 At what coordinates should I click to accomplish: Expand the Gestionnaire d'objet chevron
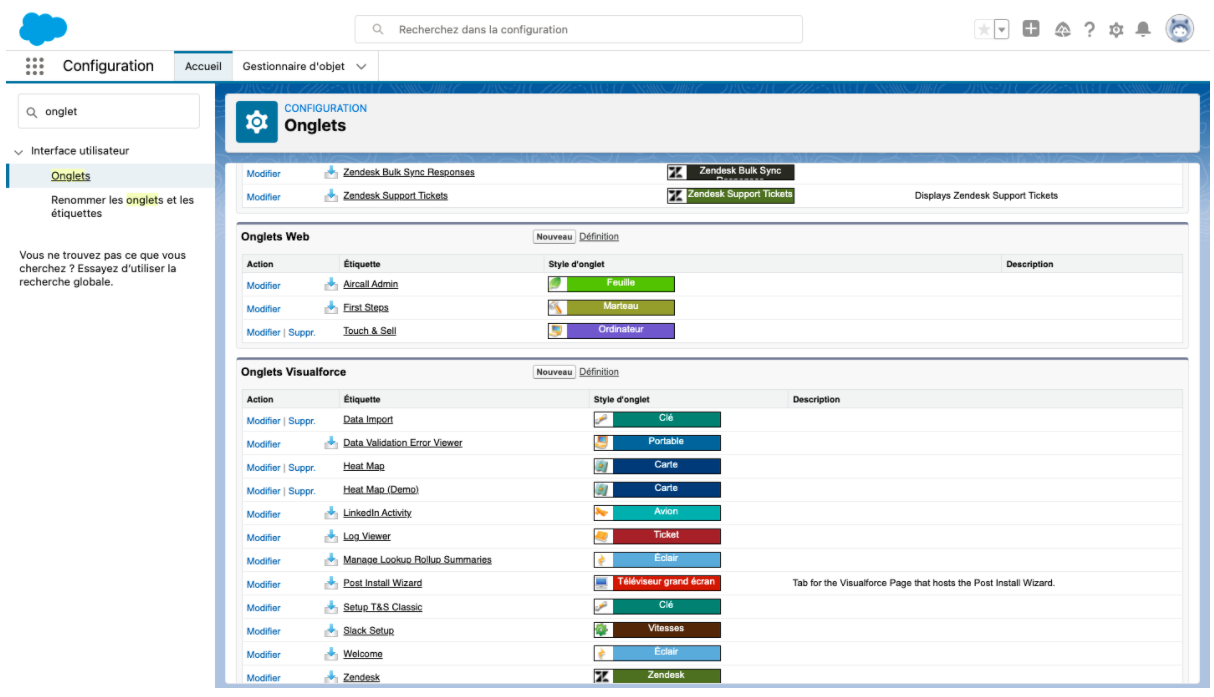361,66
